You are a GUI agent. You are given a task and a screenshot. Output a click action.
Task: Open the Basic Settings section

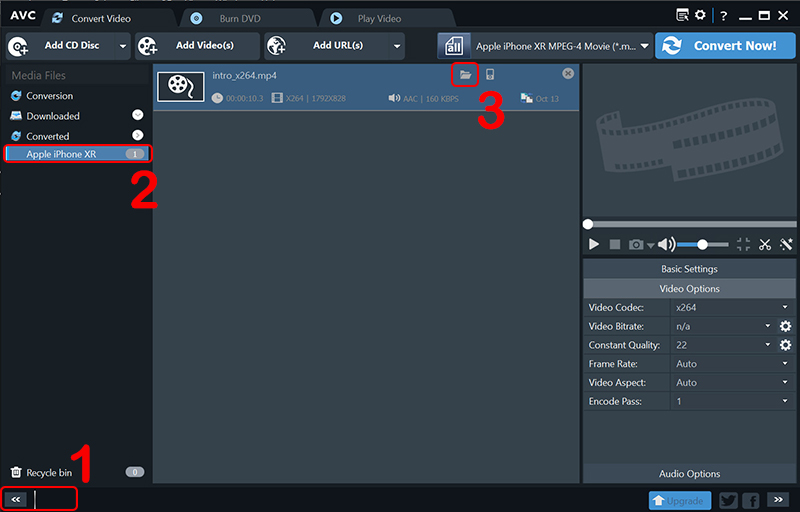(689, 269)
